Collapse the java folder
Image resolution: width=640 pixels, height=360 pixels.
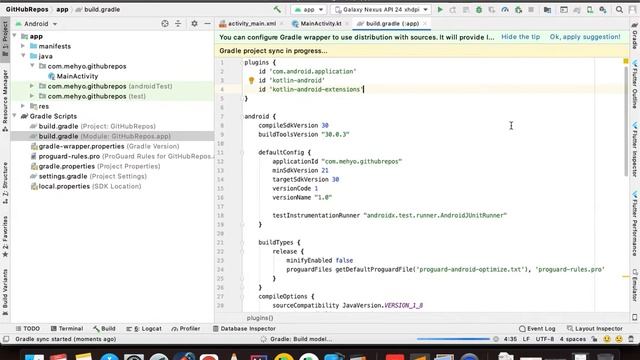pyautogui.click(x=23, y=56)
